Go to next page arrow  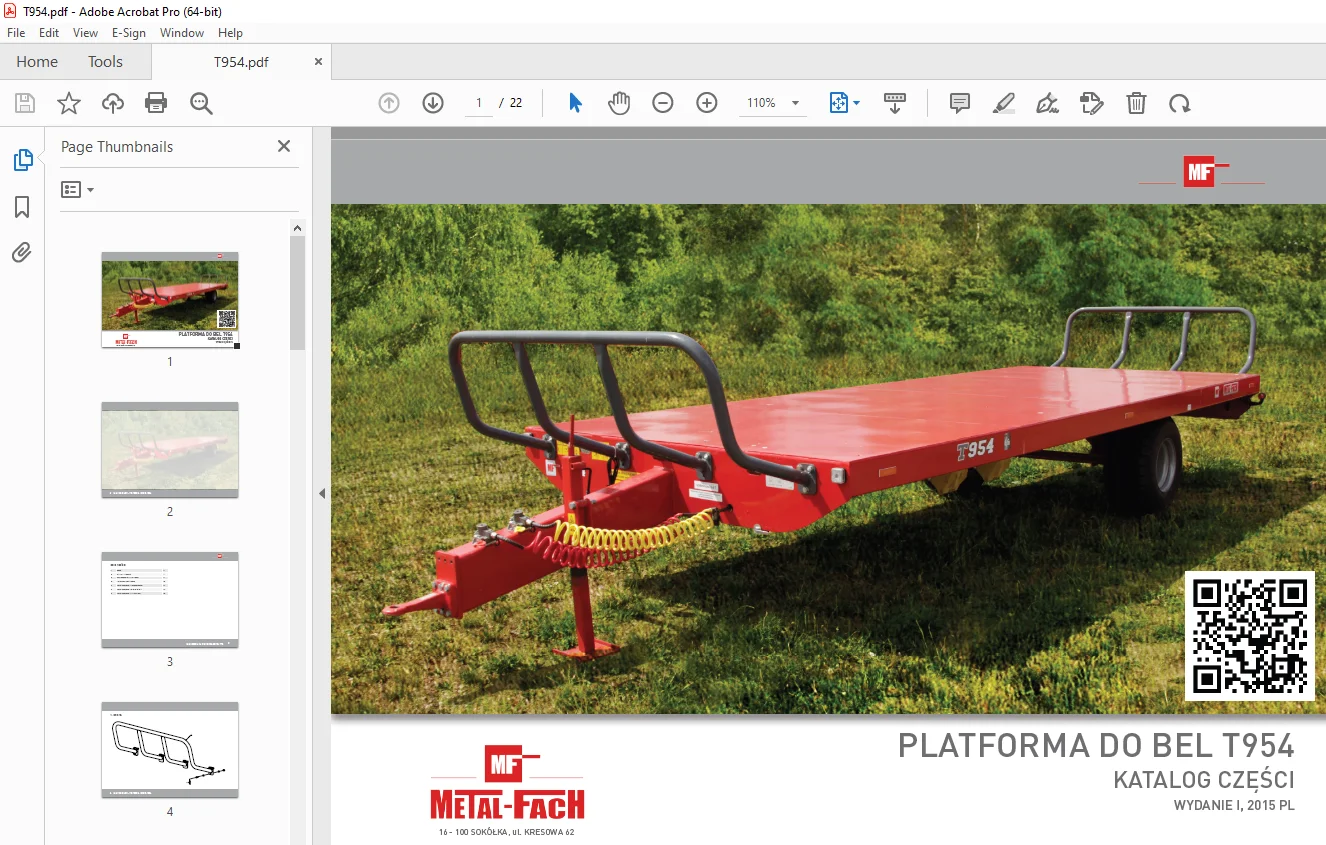tap(433, 103)
